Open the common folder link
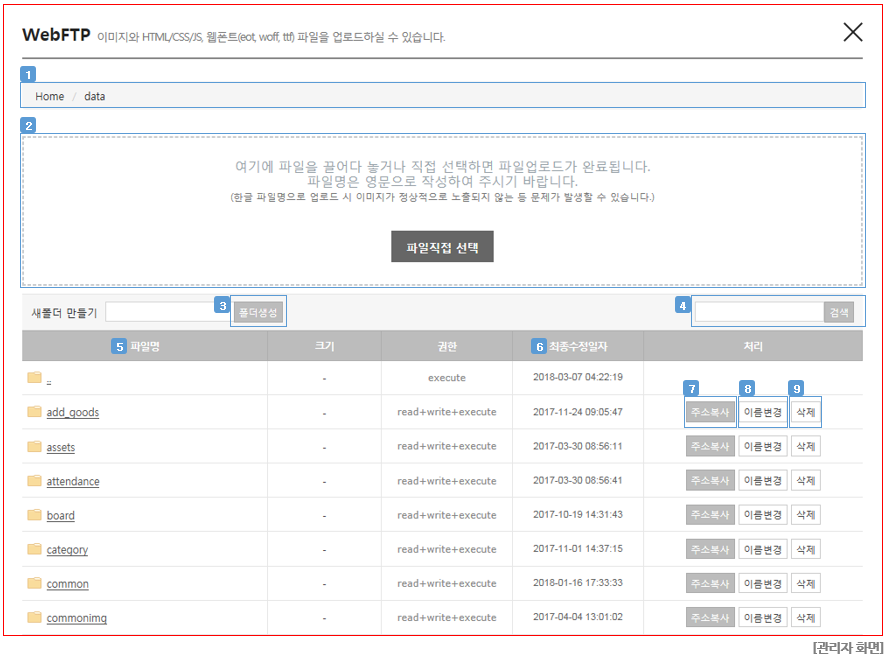The image size is (886, 656). click(x=67, y=584)
